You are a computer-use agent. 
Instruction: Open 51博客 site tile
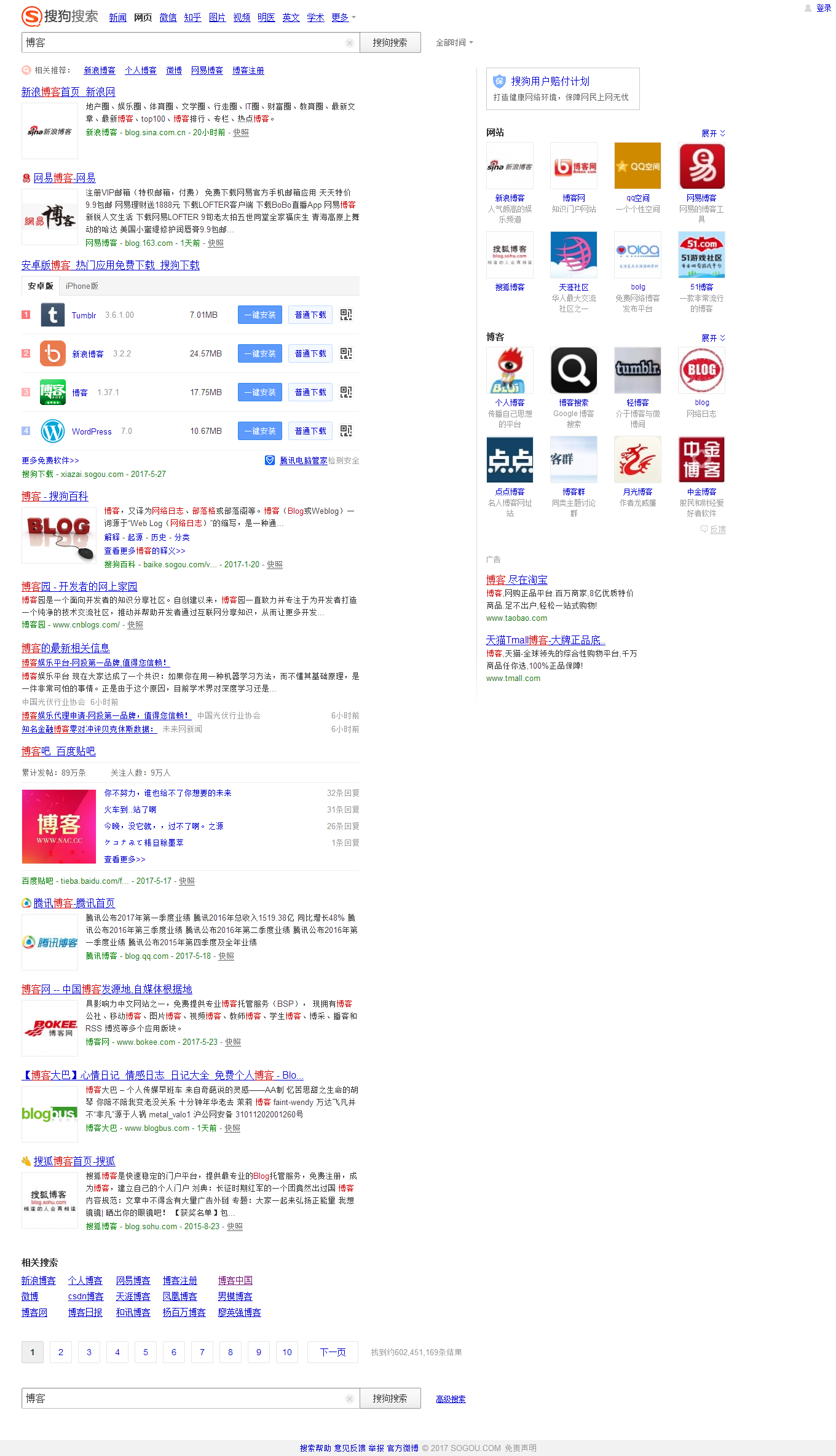tap(701, 255)
